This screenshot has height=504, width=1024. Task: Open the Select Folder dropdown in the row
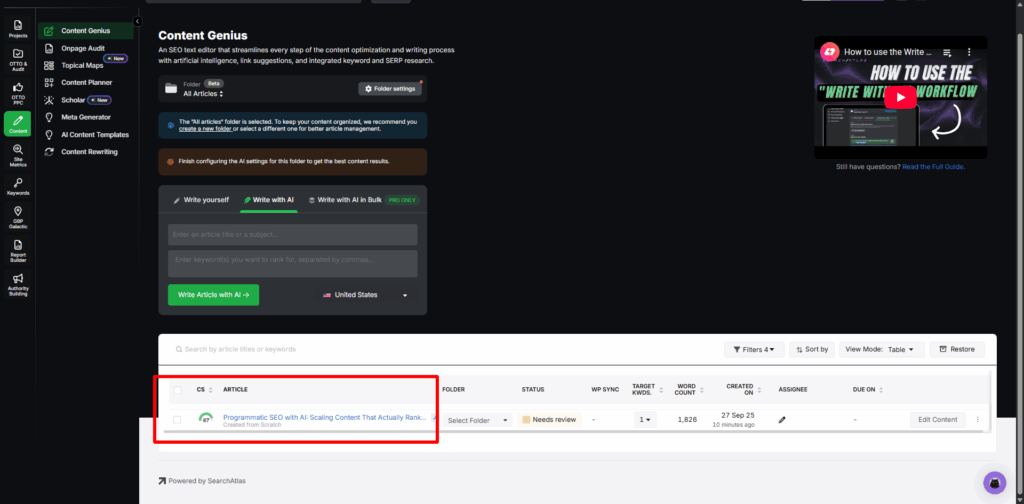click(x=477, y=420)
